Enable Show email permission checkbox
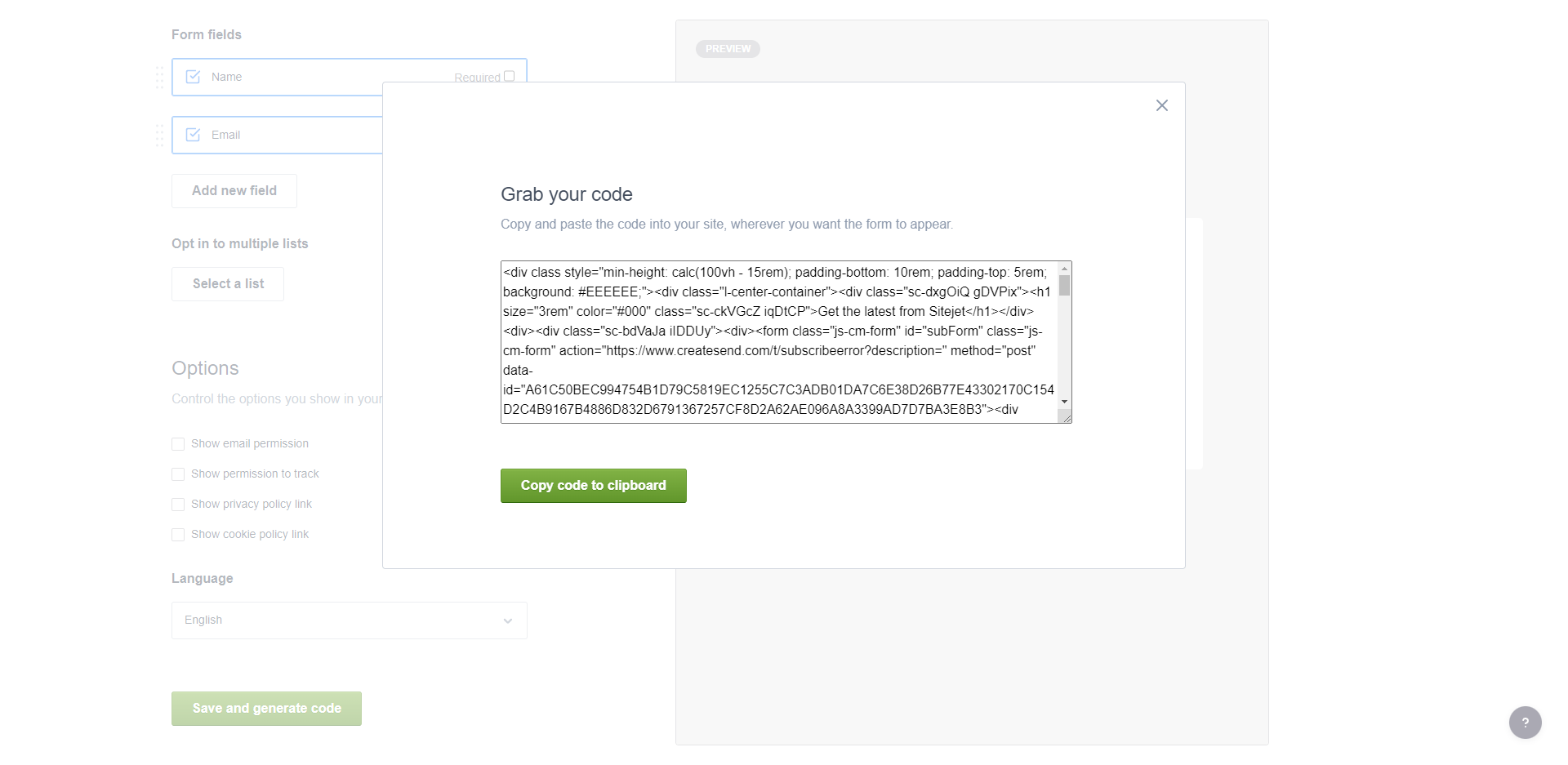 point(178,444)
